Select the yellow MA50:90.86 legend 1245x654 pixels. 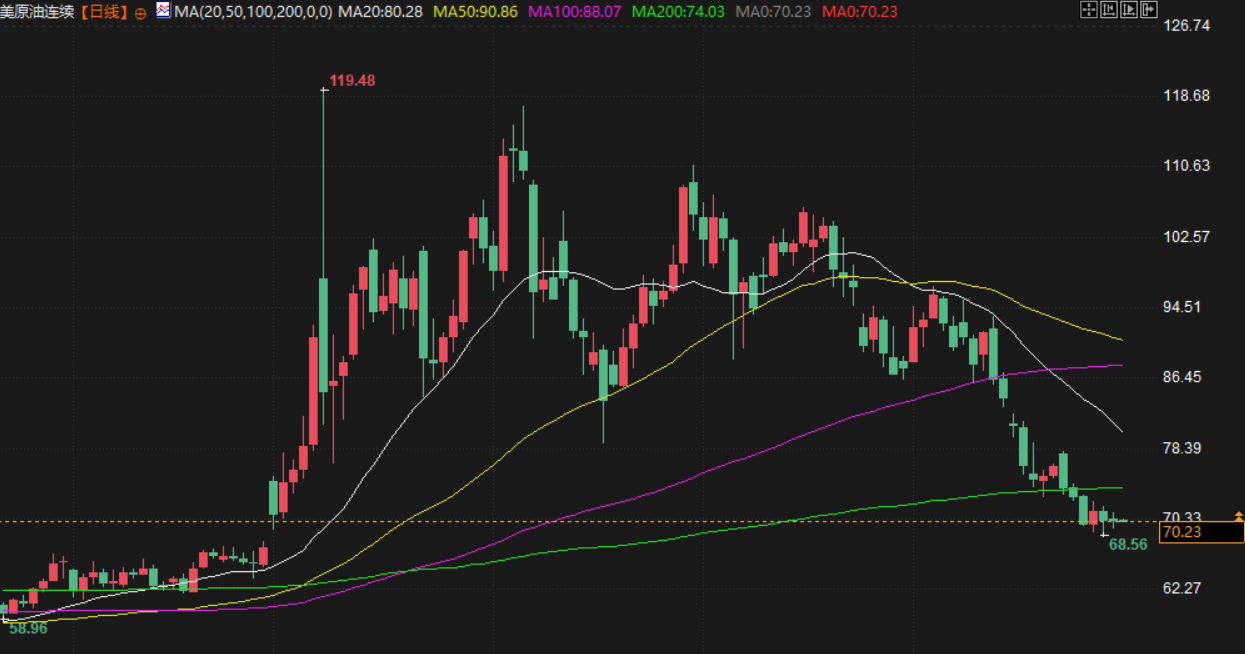coord(476,12)
